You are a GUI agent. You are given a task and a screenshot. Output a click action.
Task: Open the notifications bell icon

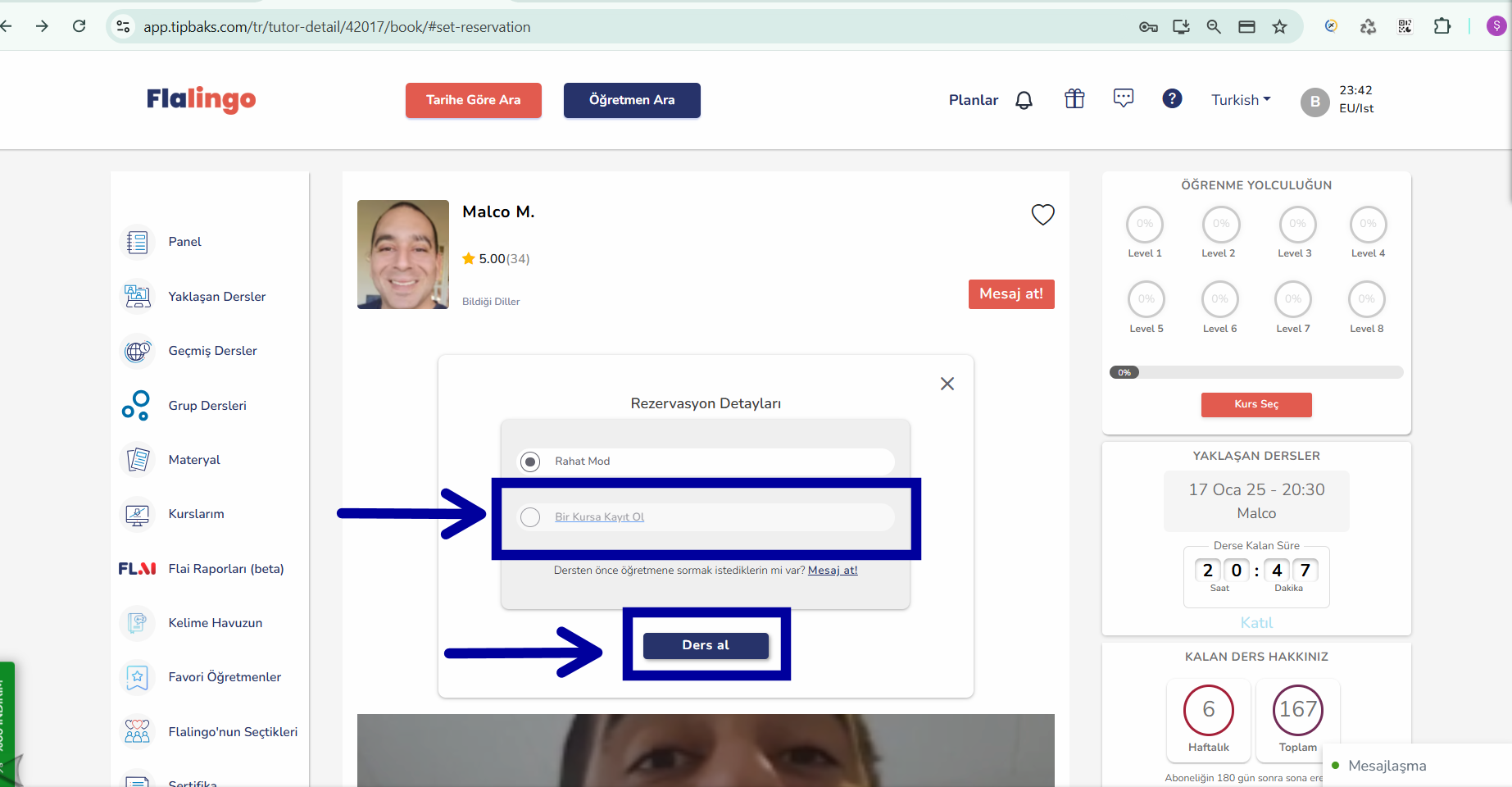pyautogui.click(x=1024, y=100)
